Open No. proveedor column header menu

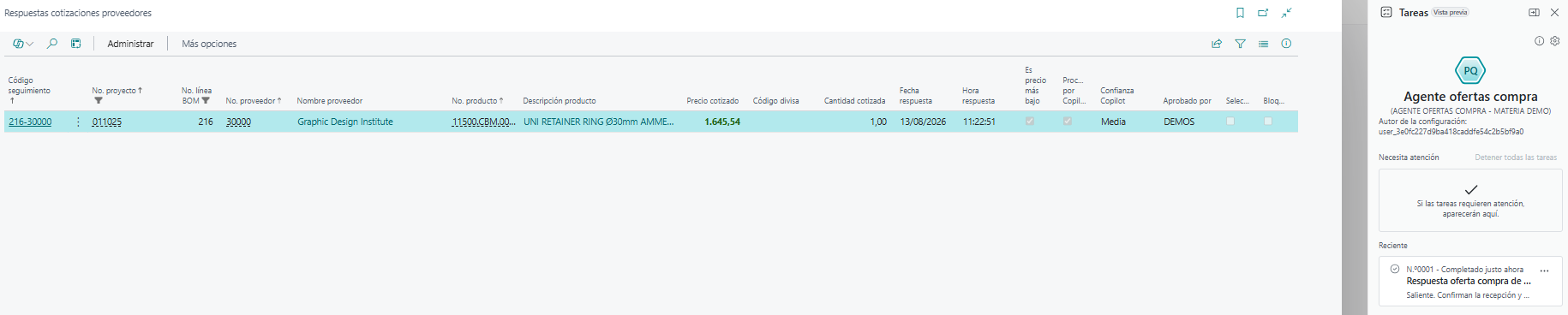254,101
